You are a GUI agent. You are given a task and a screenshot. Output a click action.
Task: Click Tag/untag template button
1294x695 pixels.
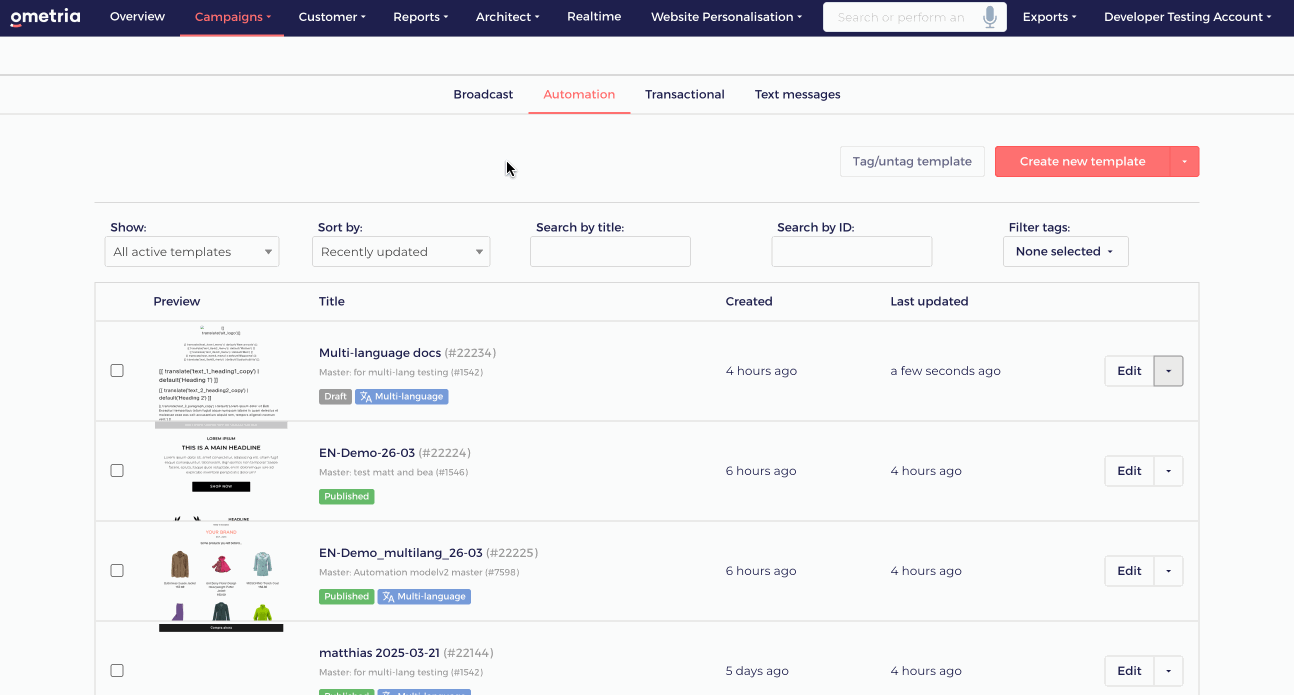(912, 162)
